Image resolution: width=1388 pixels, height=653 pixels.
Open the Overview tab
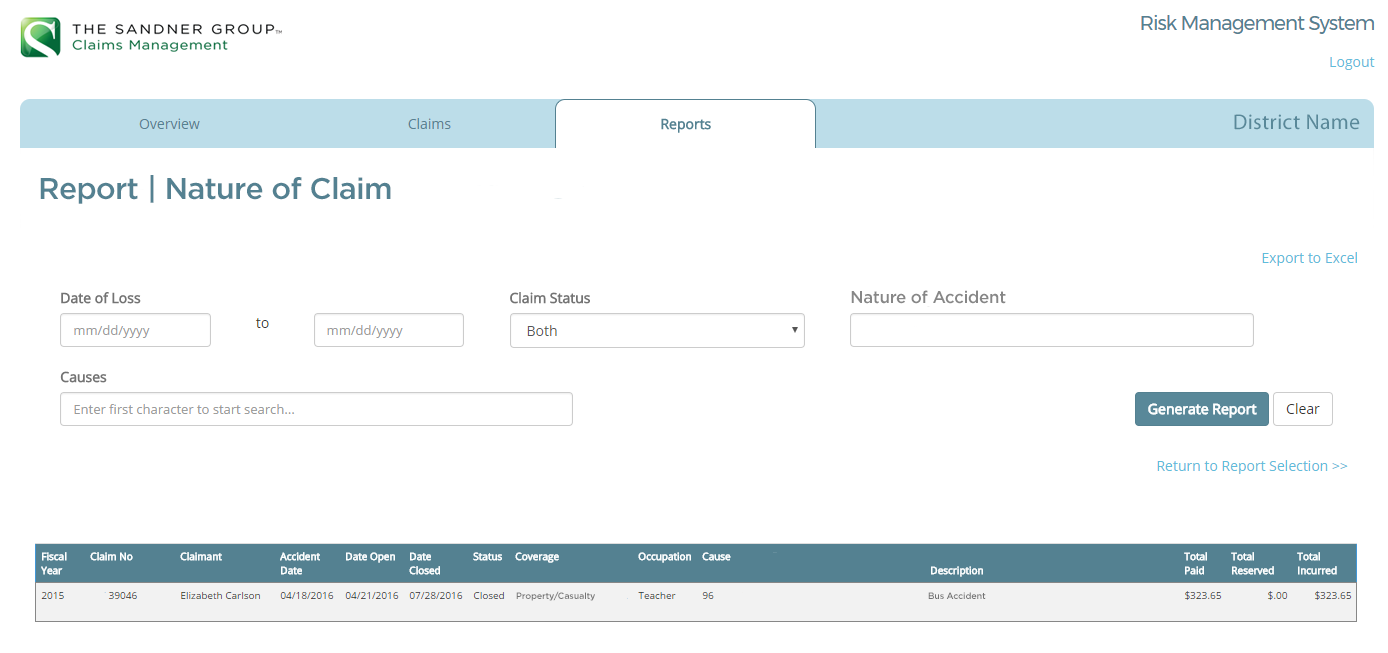[x=169, y=124]
